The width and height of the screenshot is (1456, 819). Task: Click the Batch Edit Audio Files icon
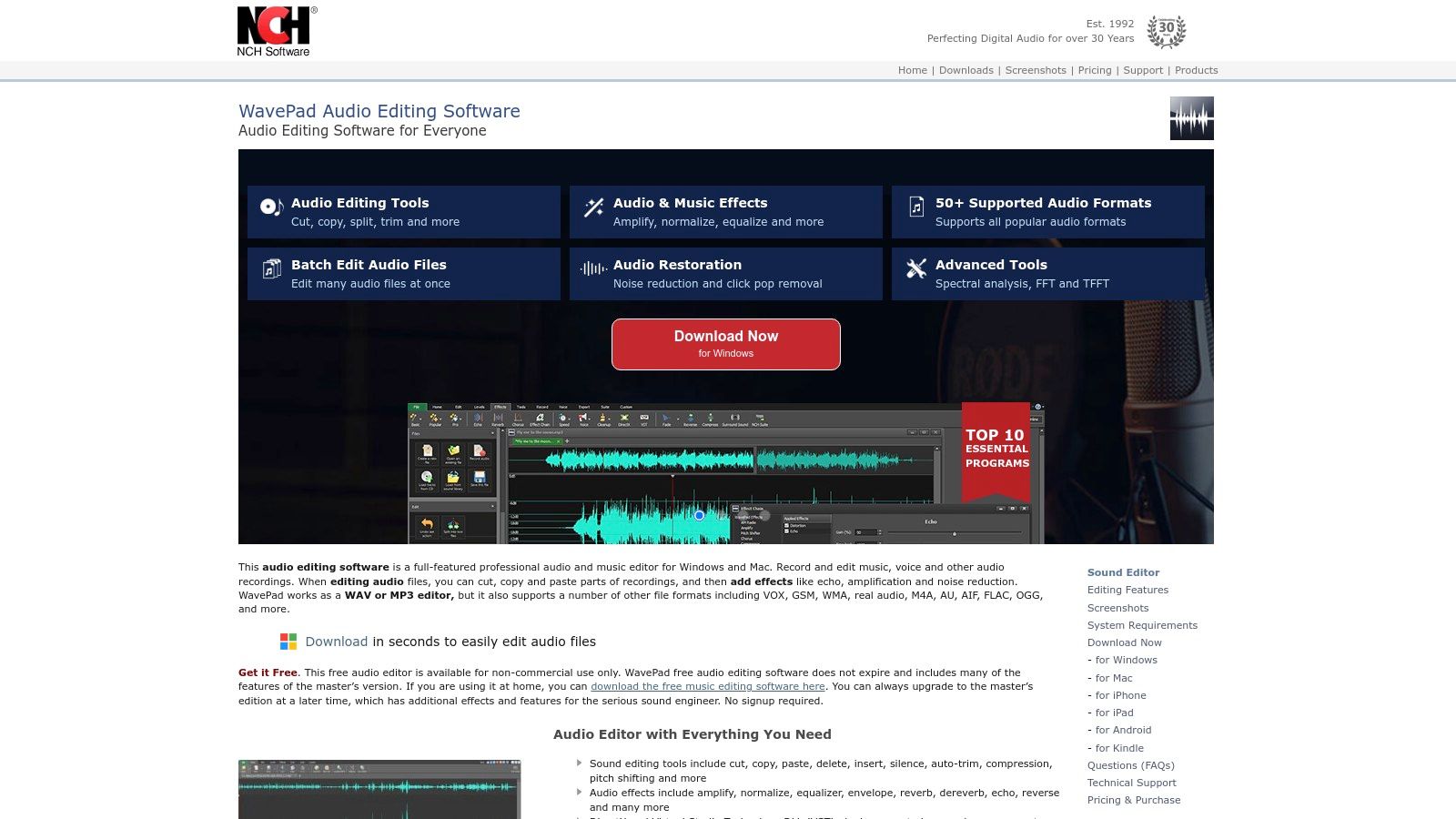pos(271,269)
